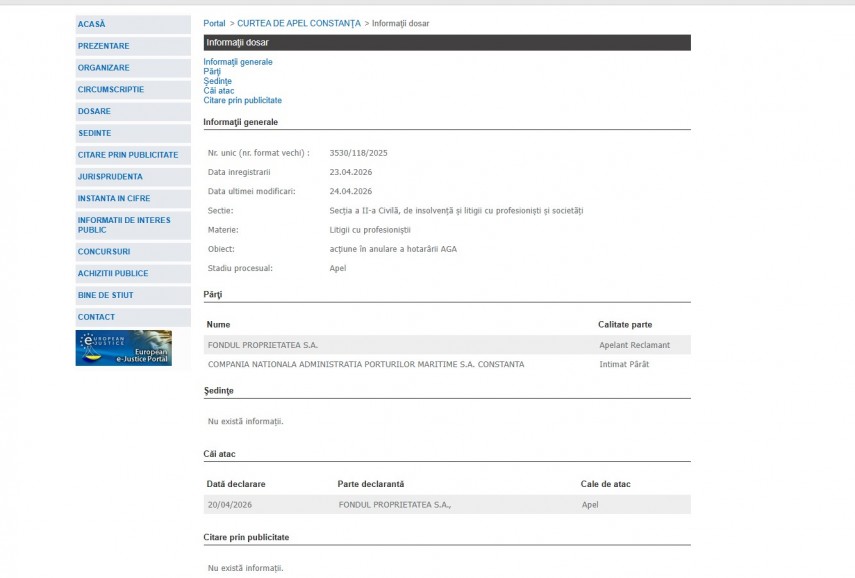The height and width of the screenshot is (578, 855).
Task: Click the Portal breadcrumb link
Action: click(214, 23)
